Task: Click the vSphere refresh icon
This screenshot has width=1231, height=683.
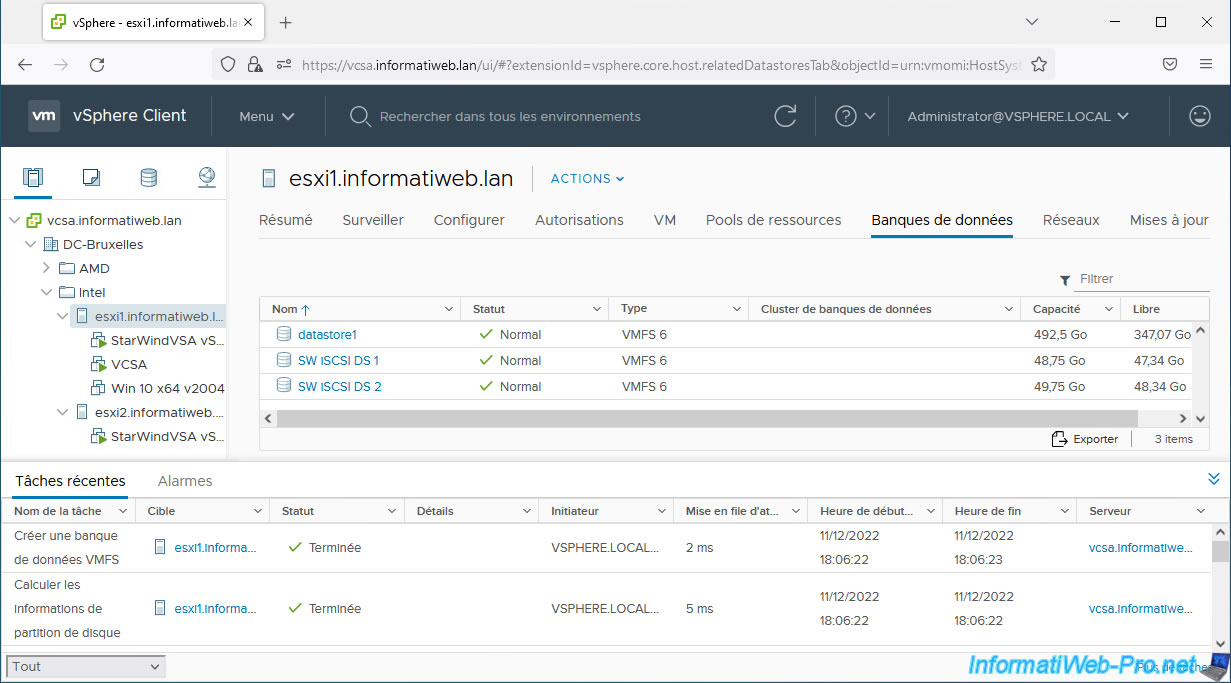Action: (785, 116)
